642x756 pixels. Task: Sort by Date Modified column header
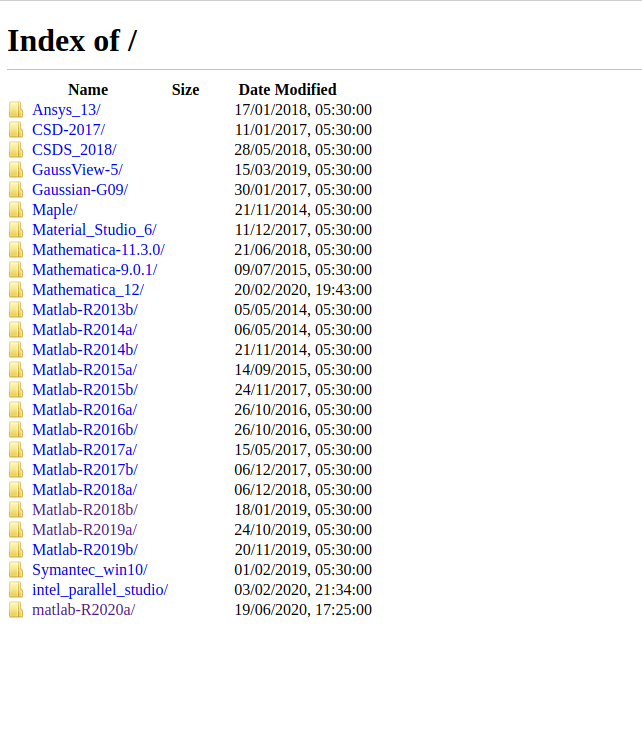tap(287, 90)
